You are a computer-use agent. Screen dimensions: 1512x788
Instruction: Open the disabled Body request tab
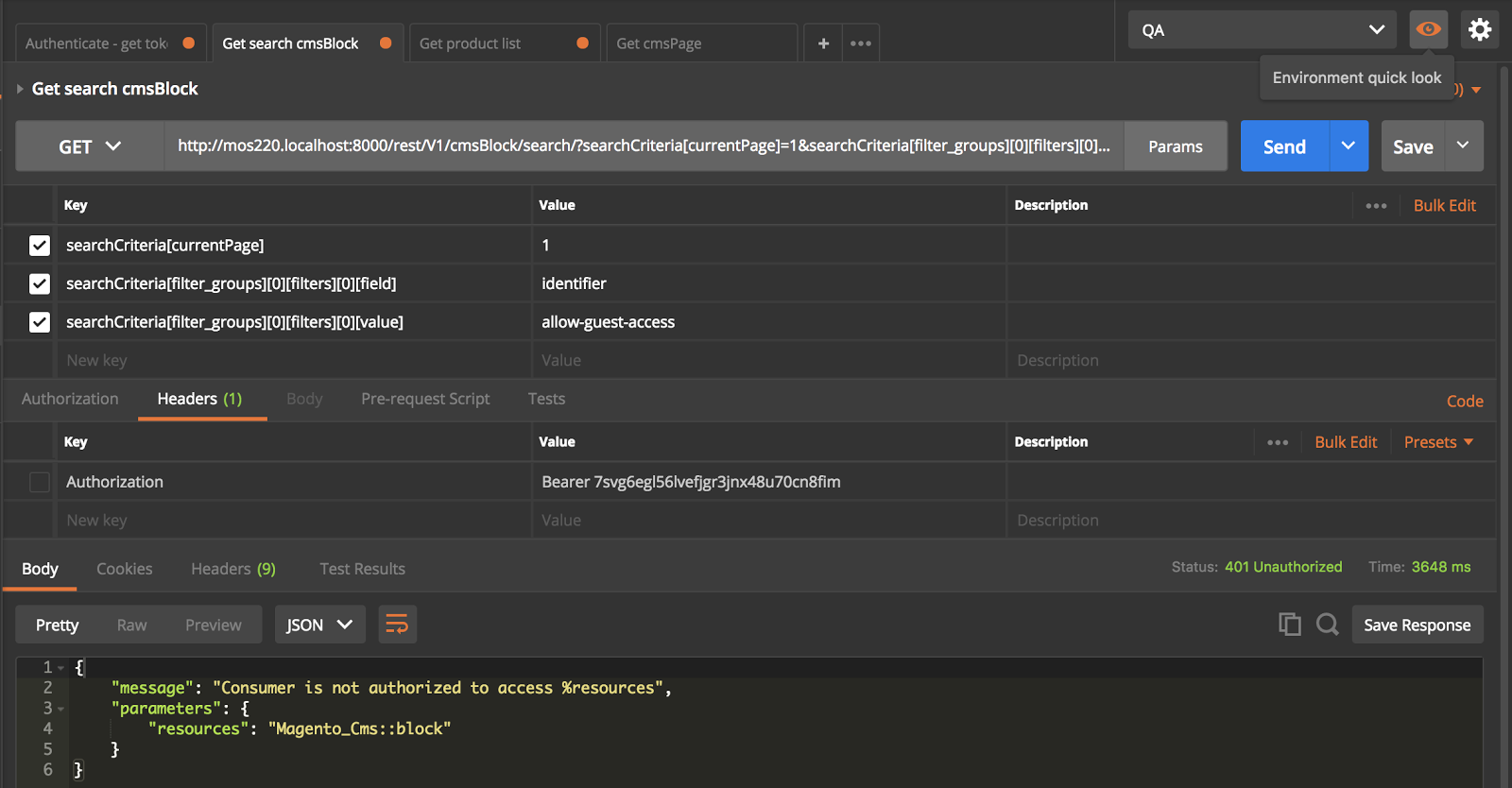[x=304, y=399]
